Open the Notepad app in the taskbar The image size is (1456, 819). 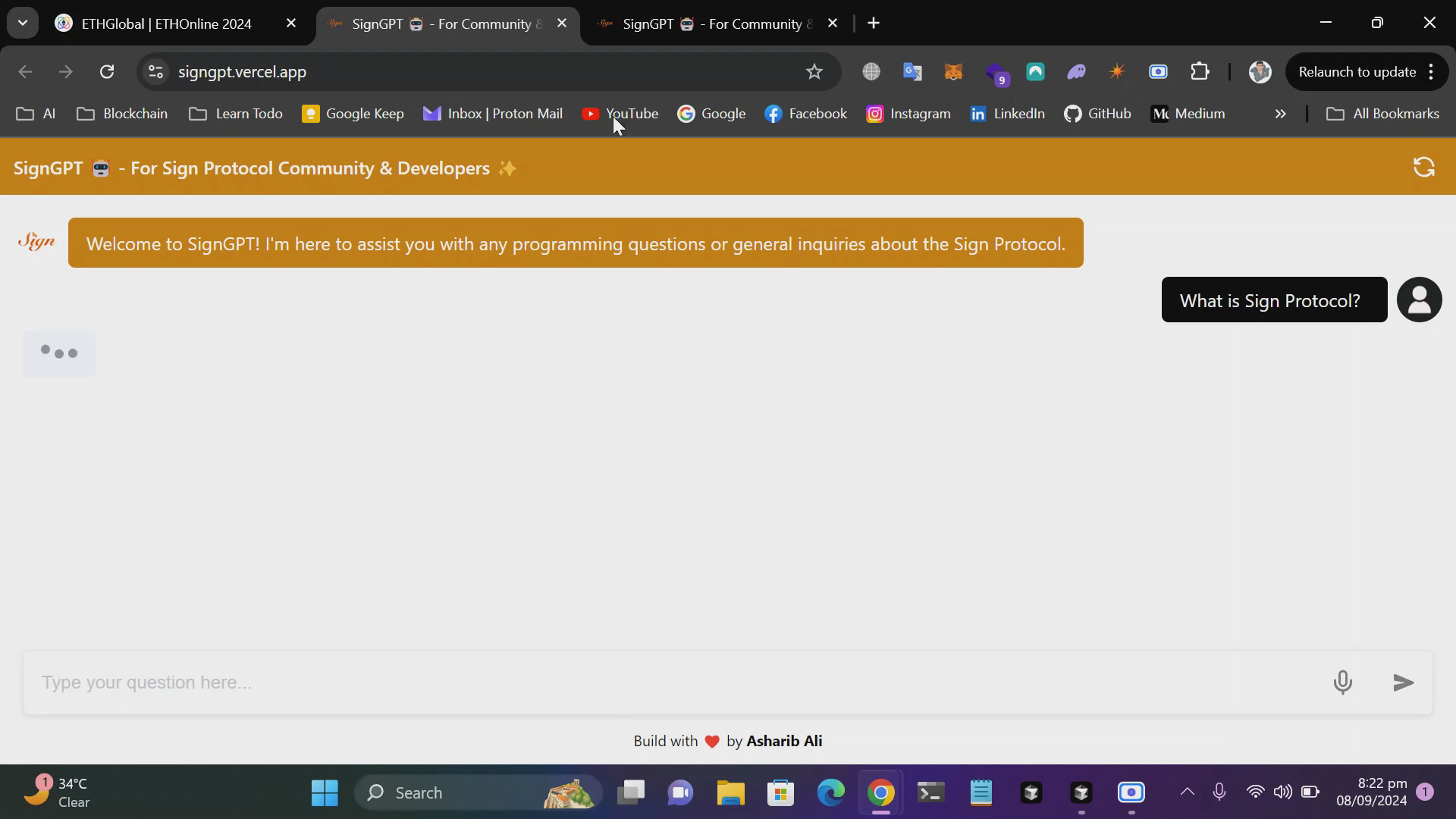981,793
